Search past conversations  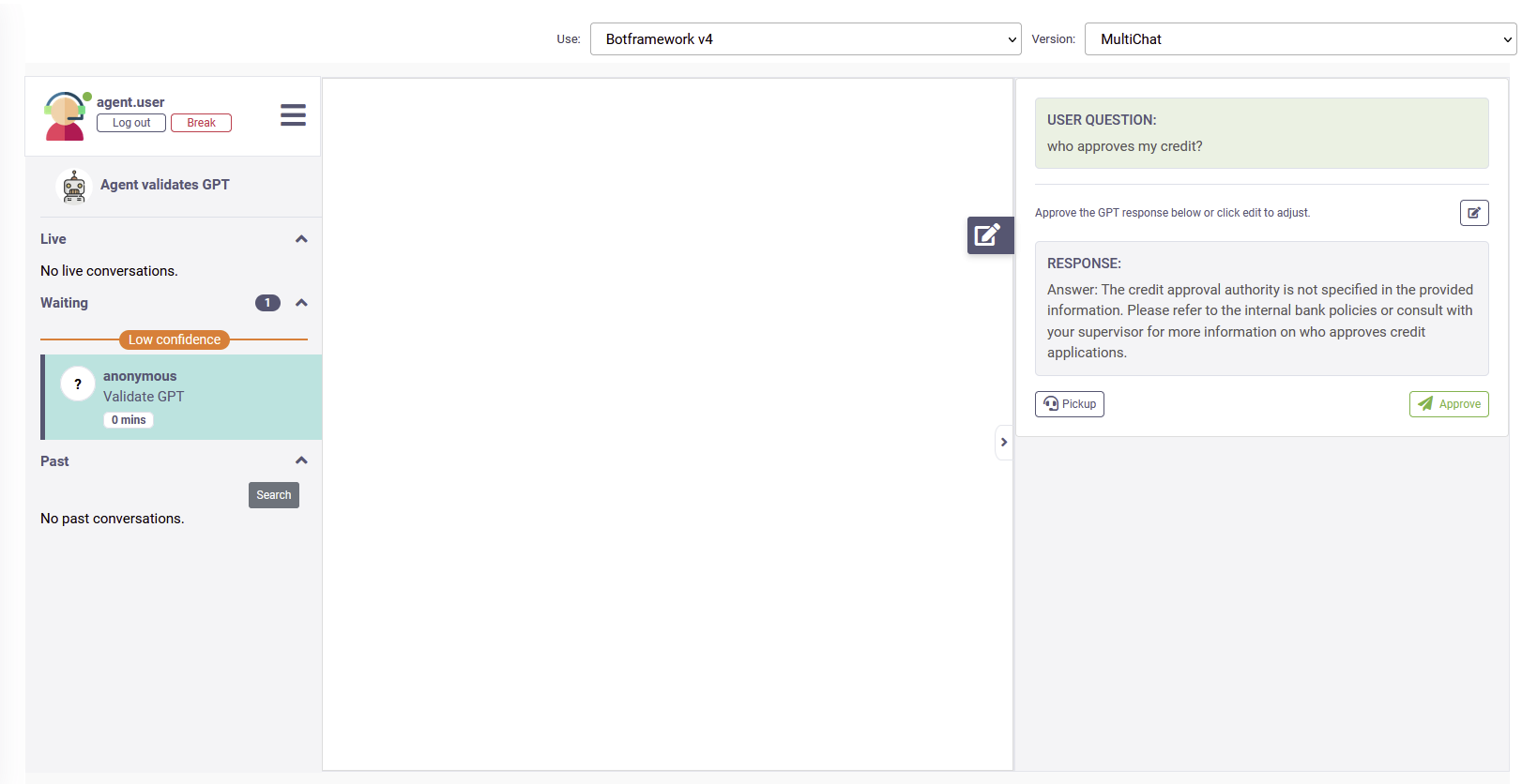click(x=273, y=495)
